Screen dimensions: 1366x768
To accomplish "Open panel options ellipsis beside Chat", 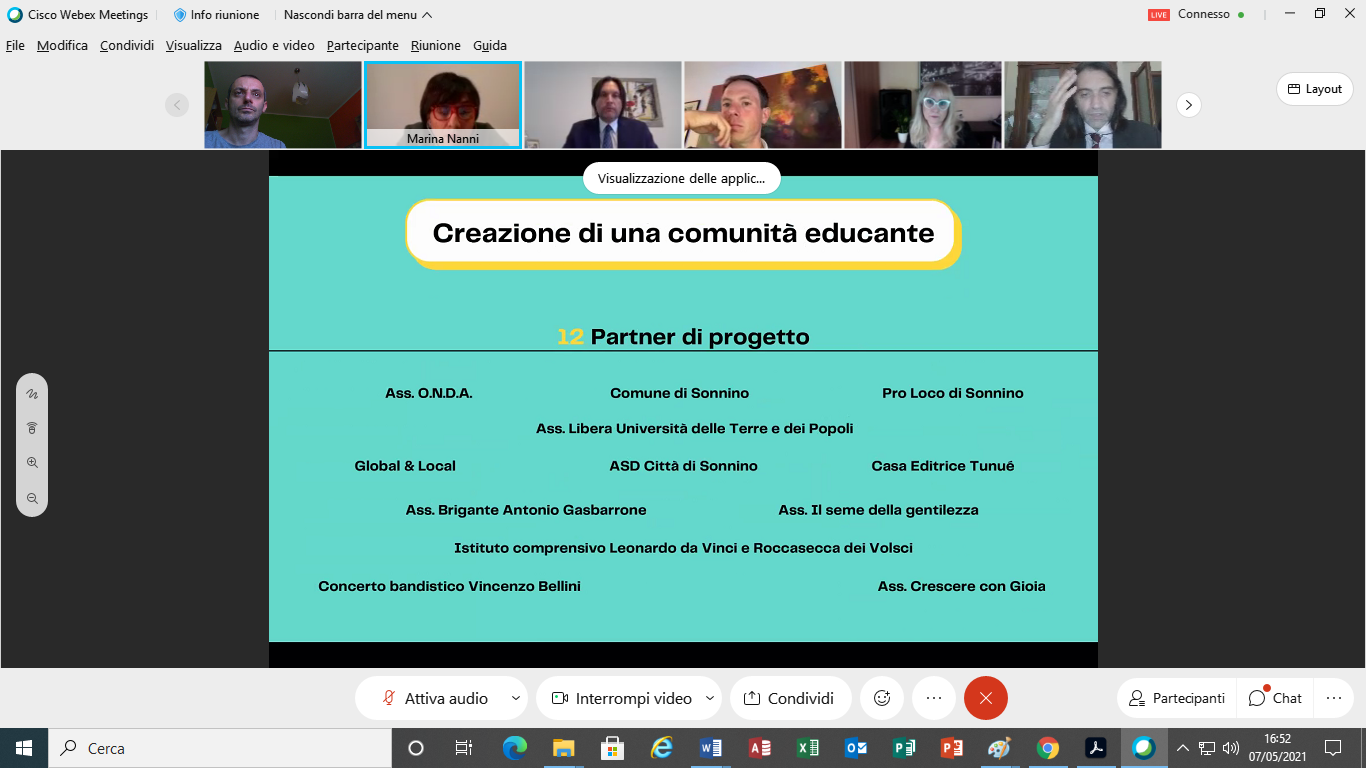I will point(1333,698).
